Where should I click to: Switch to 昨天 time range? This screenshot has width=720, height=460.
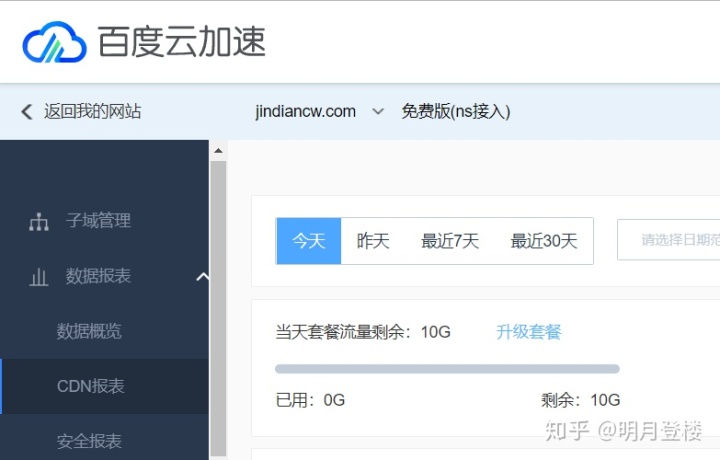373,241
